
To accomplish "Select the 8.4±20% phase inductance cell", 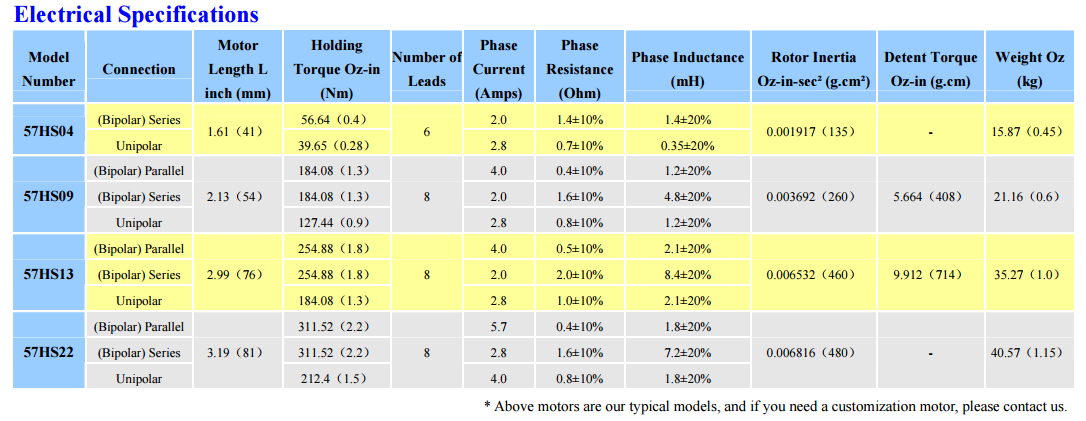I will click(x=687, y=274).
